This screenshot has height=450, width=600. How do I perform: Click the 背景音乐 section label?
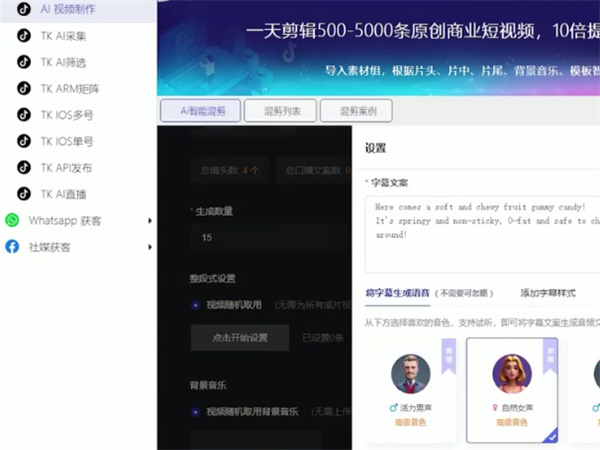click(208, 385)
